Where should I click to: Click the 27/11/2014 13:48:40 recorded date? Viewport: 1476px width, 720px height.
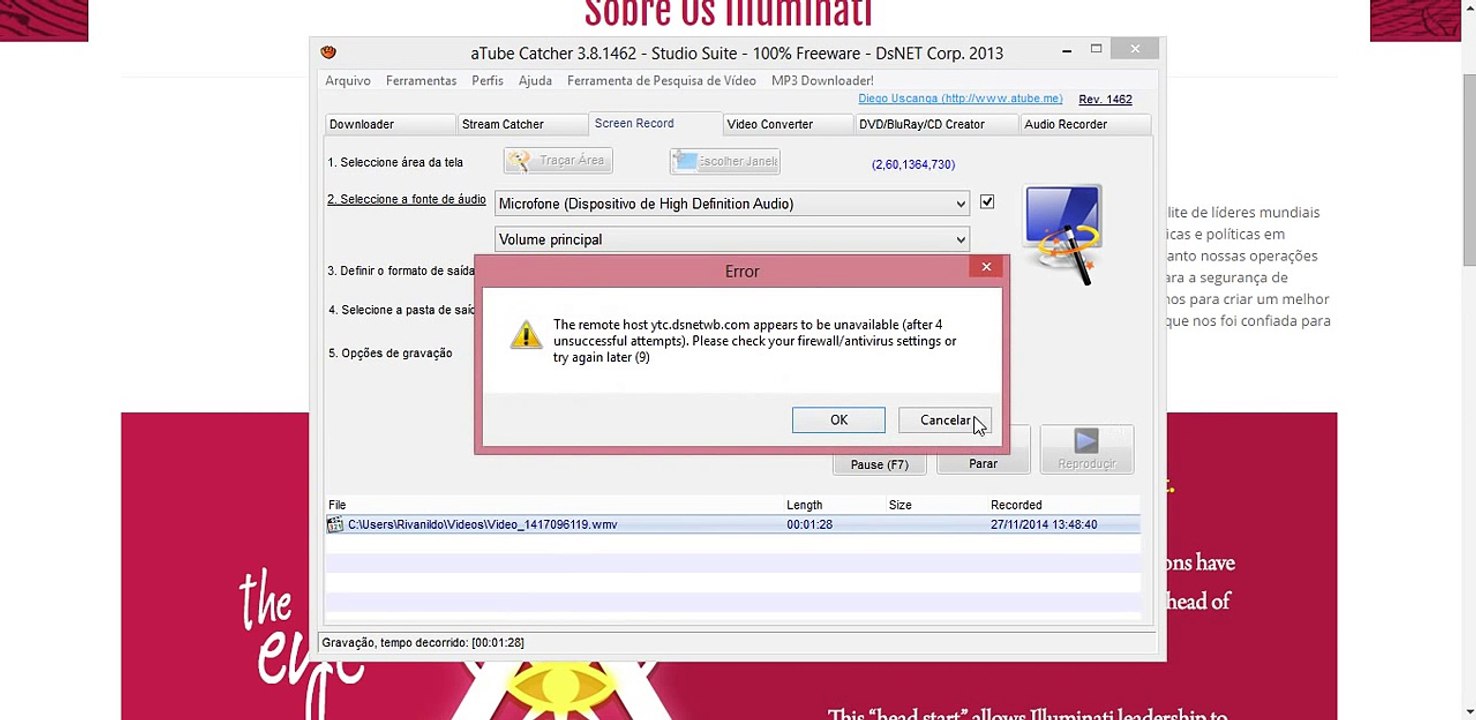[1044, 524]
